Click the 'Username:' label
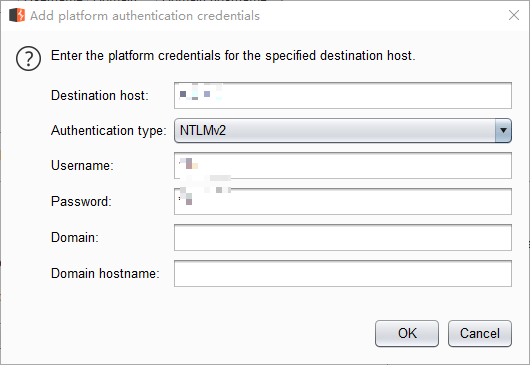The width and height of the screenshot is (530, 365). (x=82, y=166)
